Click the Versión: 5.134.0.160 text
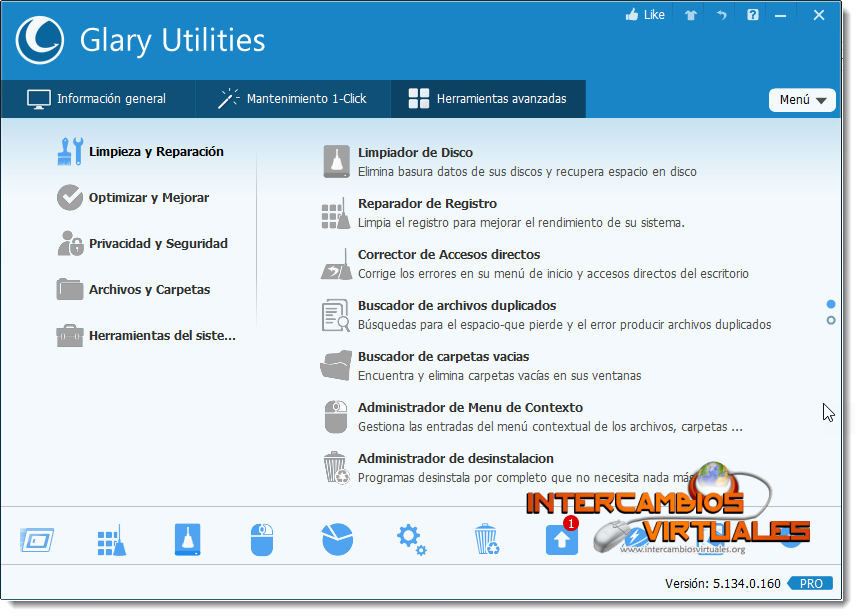Screen dimensions: 858x616 [722, 584]
